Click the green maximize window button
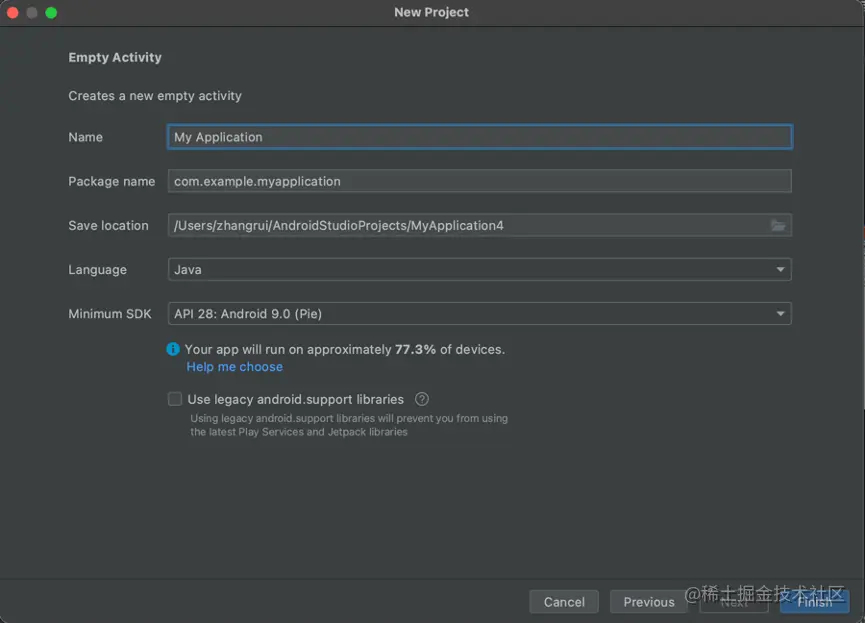 tap(51, 13)
